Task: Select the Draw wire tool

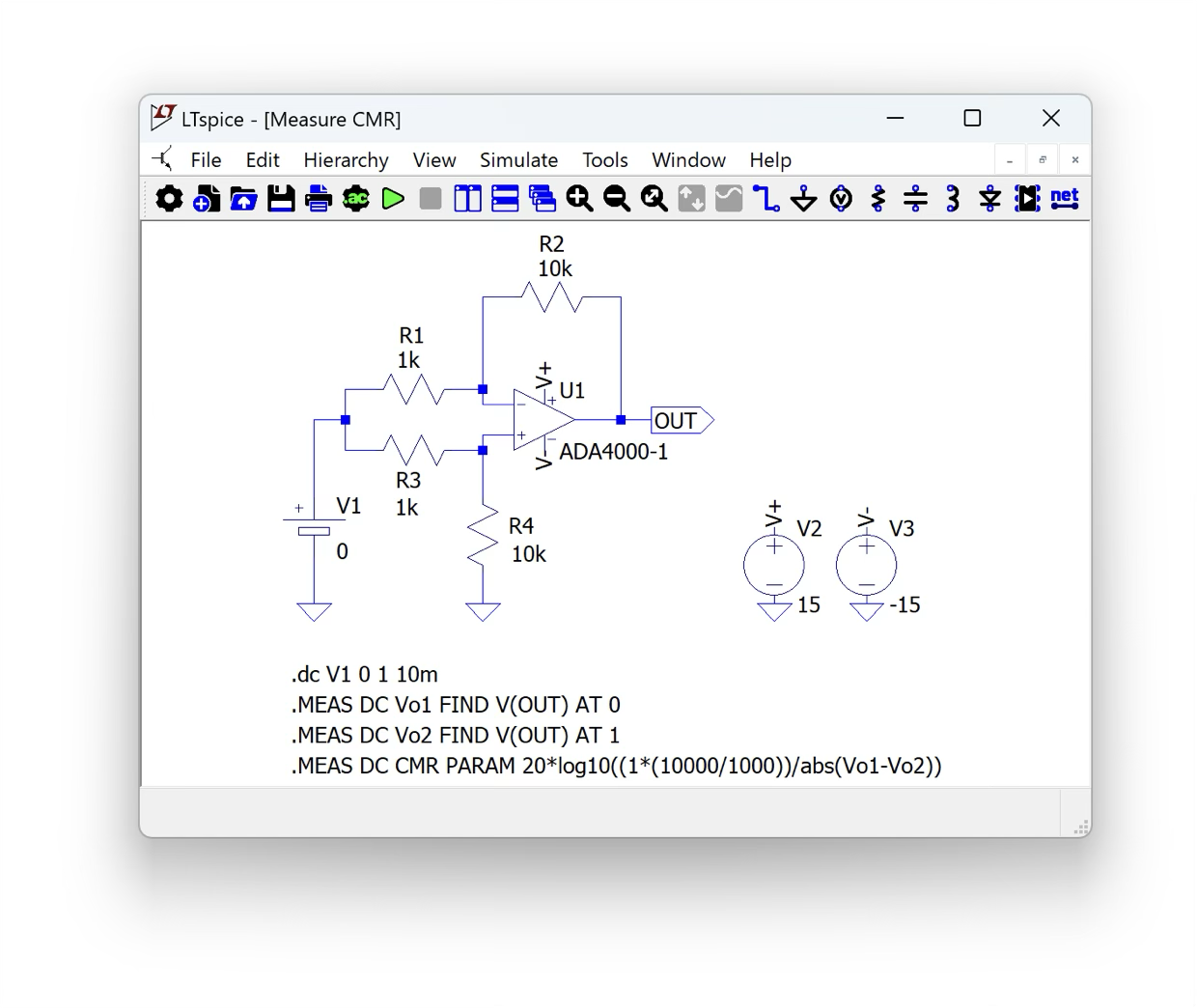Action: (x=766, y=199)
